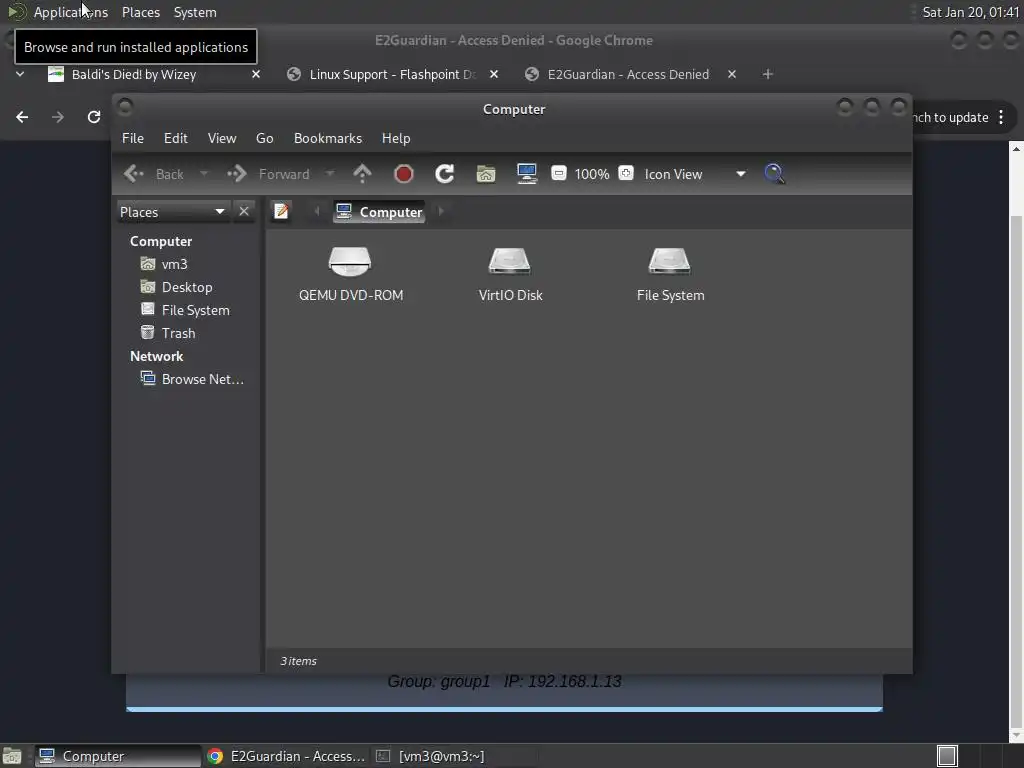Viewport: 1024px width, 768px height.
Task: Open the Go menu
Action: [264, 138]
